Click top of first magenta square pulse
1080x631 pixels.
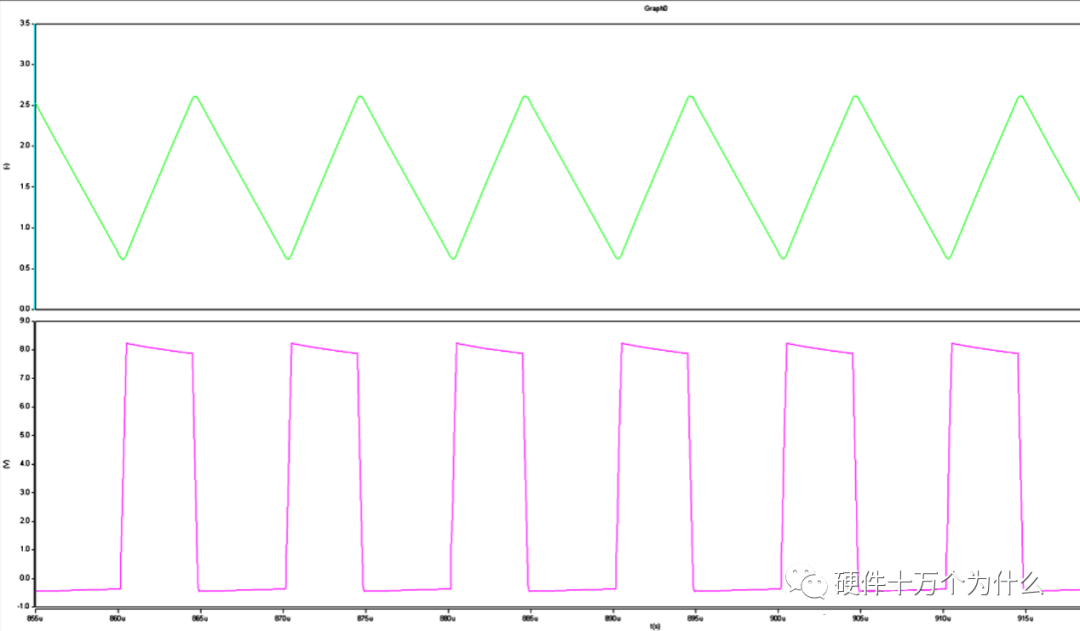pos(158,348)
